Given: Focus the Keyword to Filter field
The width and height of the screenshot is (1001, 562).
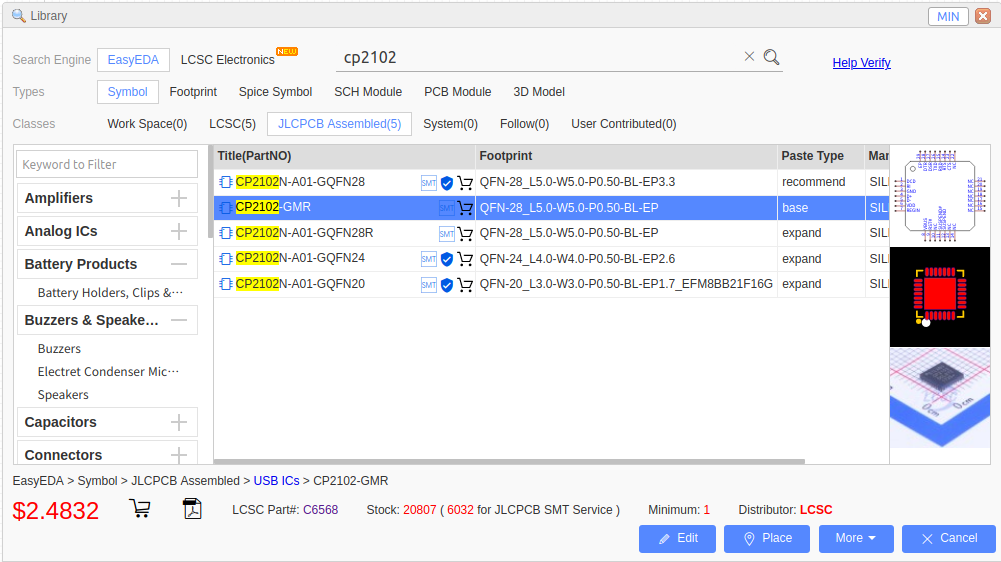Looking at the screenshot, I should pyautogui.click(x=107, y=164).
